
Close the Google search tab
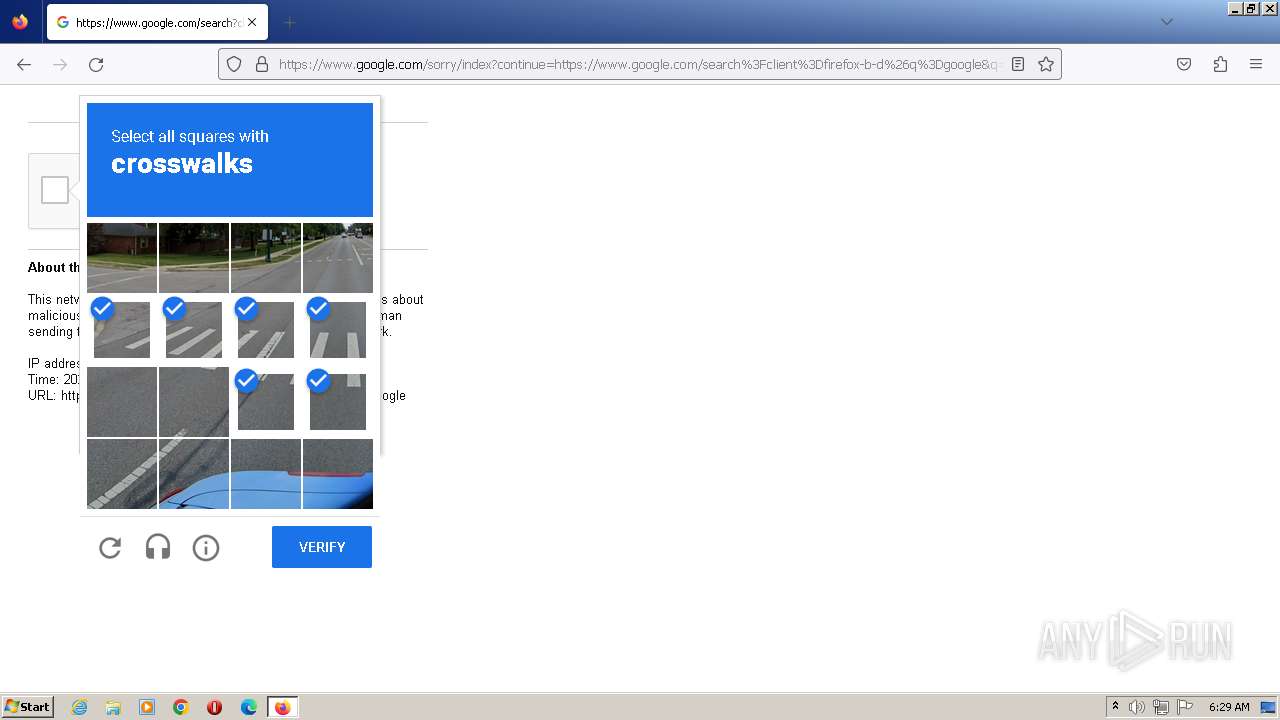252,22
